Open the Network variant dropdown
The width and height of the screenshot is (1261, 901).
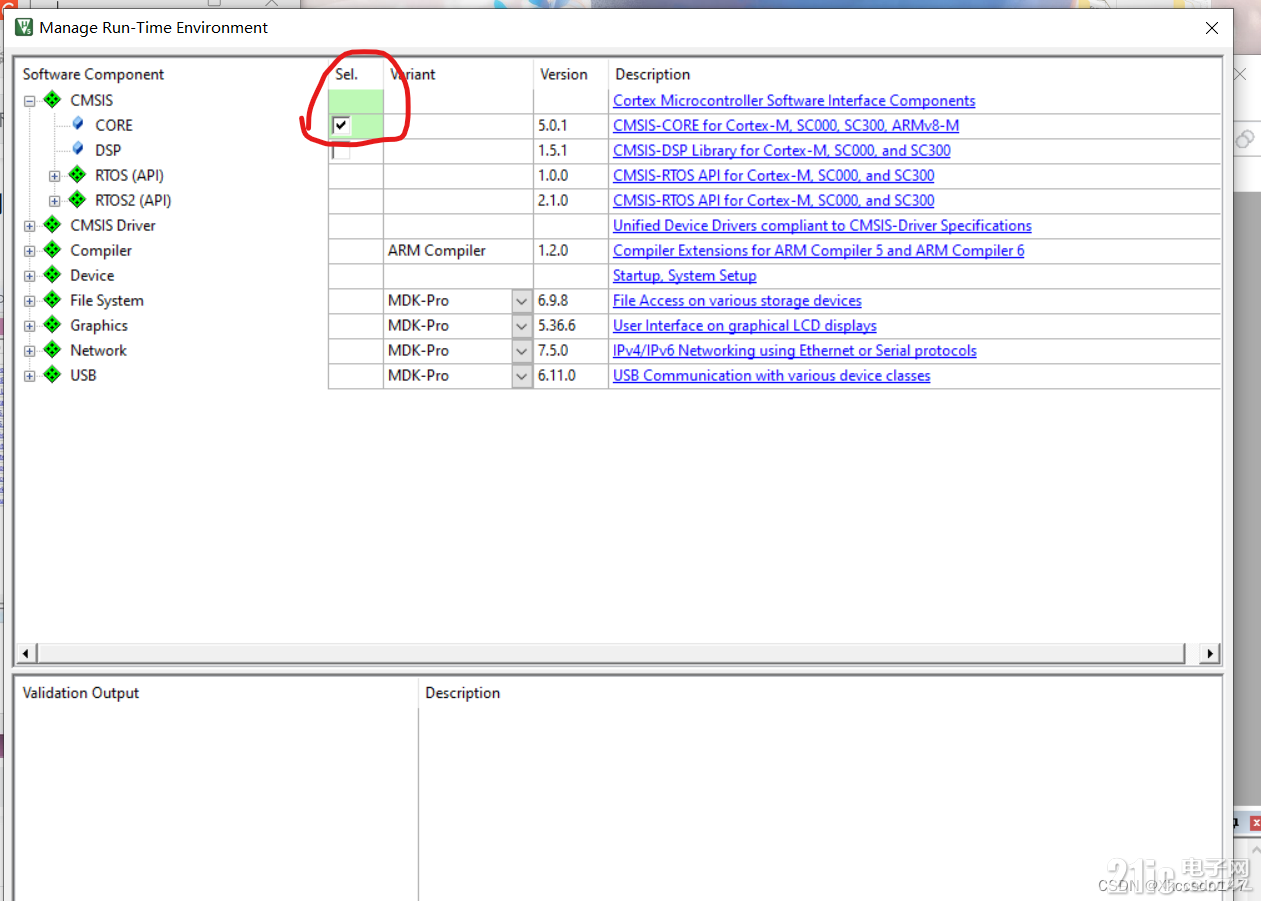coord(521,351)
